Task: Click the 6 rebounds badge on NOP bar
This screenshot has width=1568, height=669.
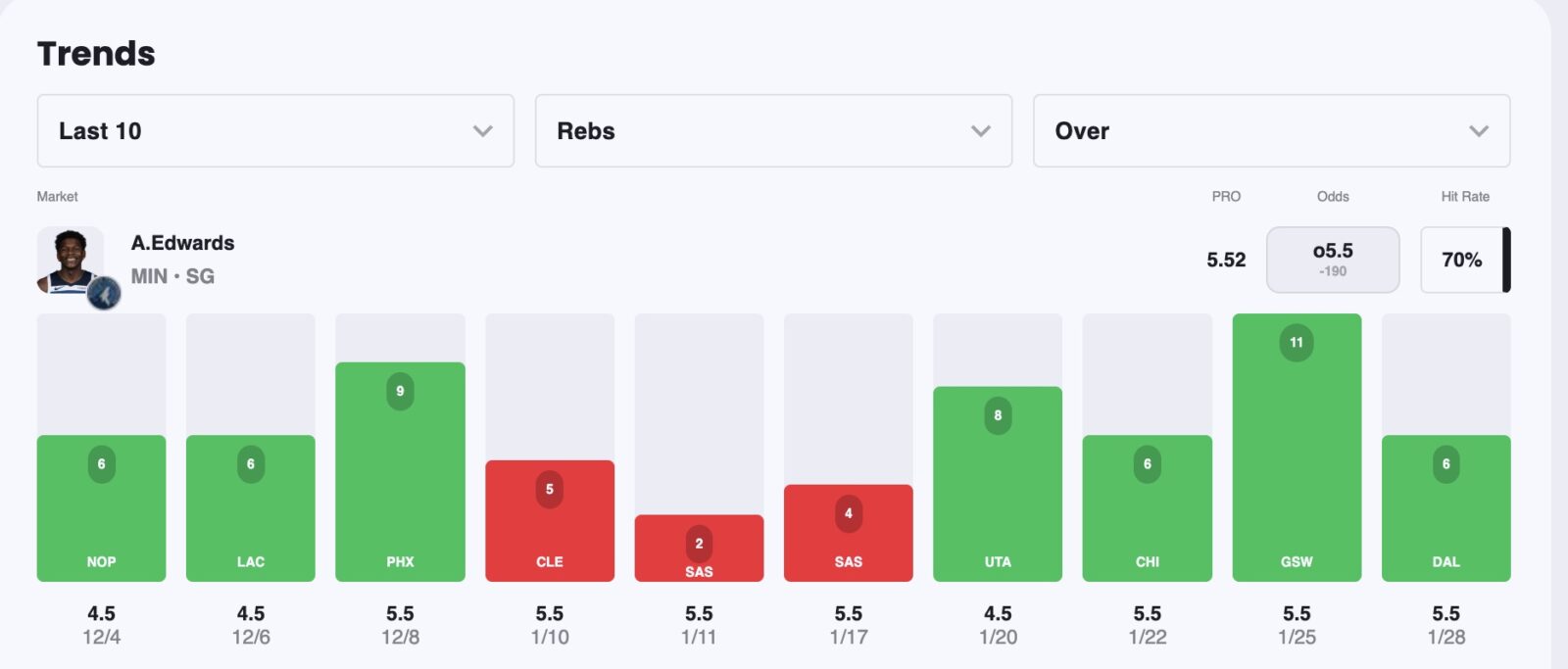Action: 101,464
